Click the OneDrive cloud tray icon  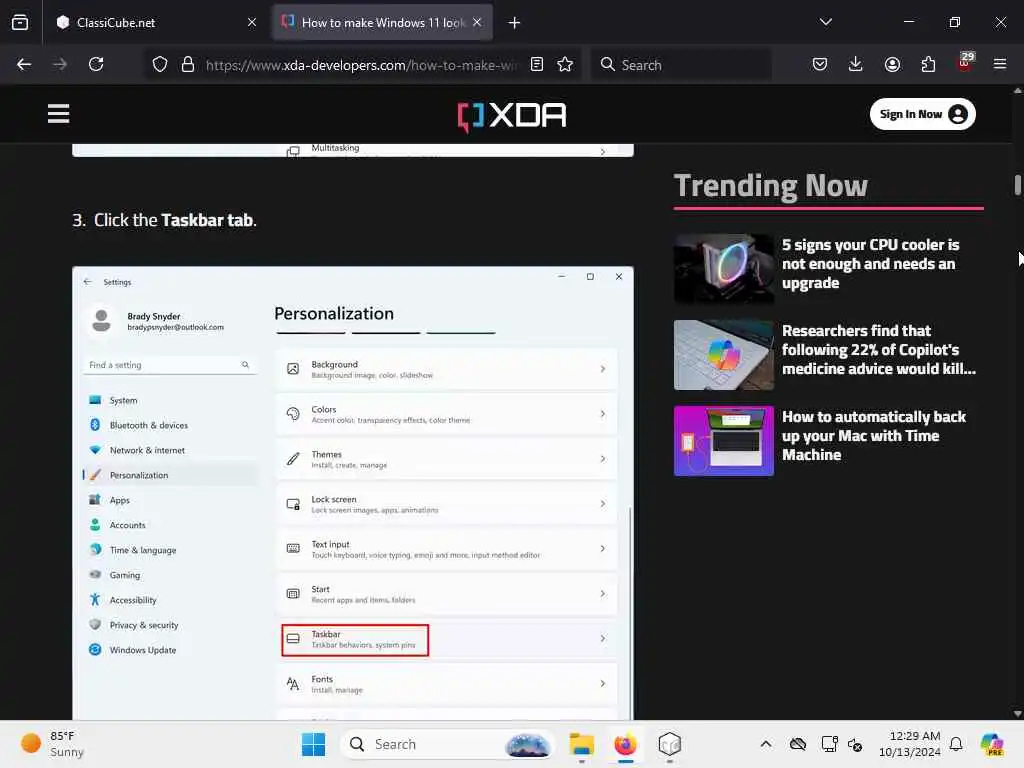[797, 744]
